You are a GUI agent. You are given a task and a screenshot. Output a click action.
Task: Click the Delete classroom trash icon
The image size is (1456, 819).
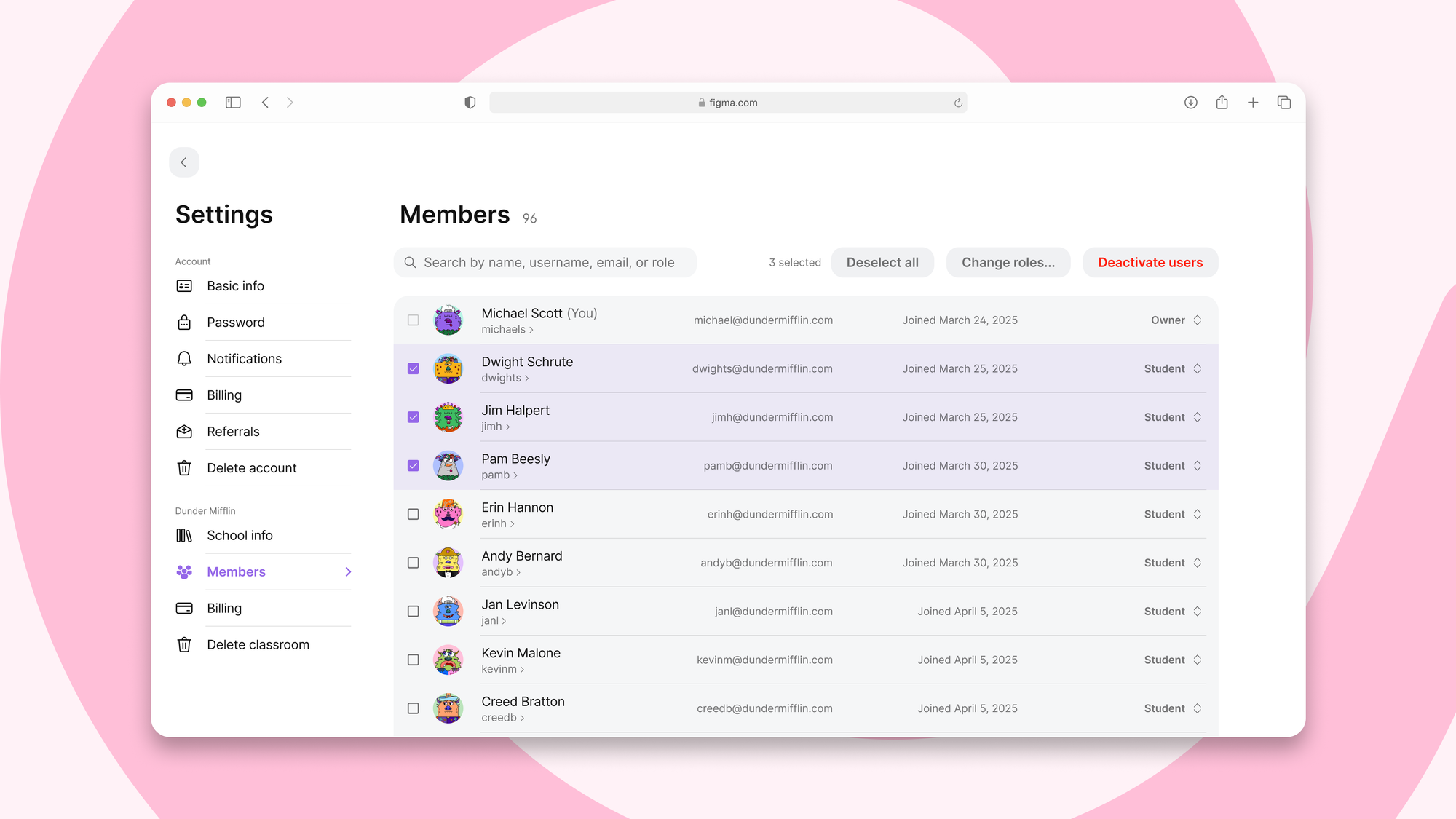pos(184,644)
